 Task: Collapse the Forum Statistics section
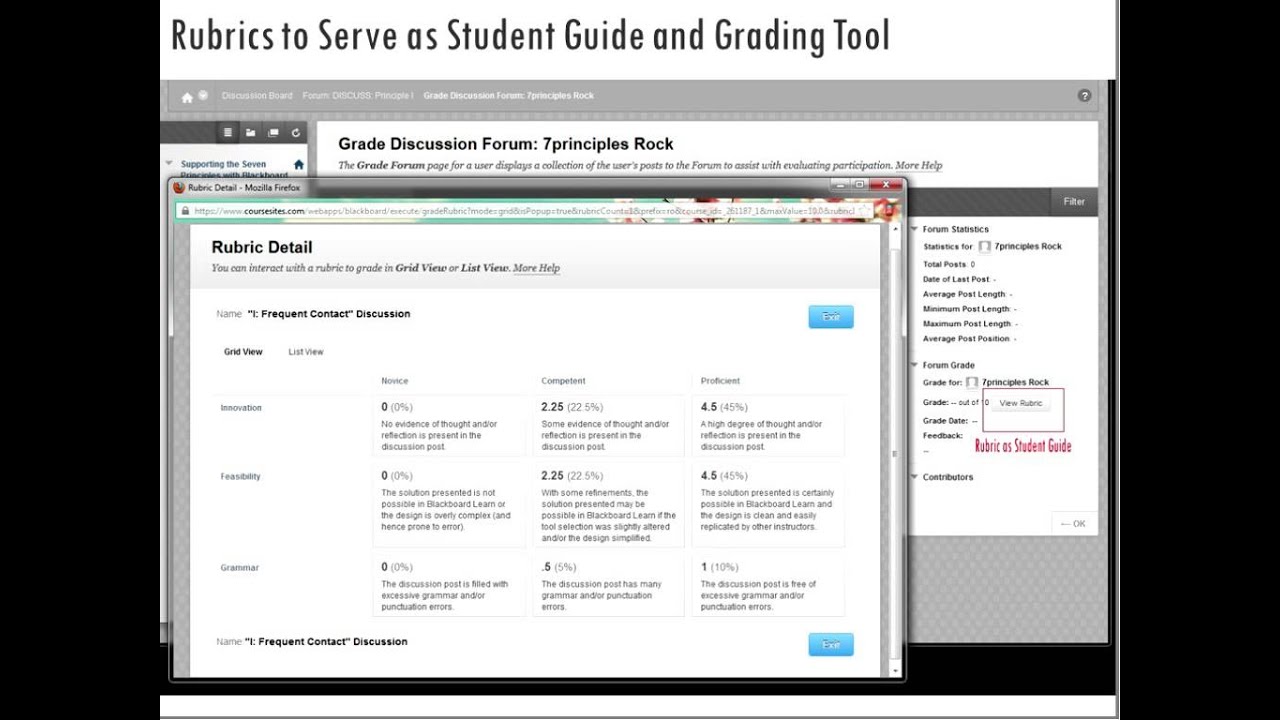click(x=912, y=228)
